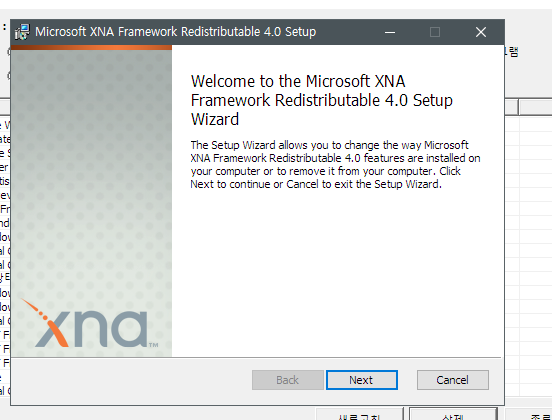Click the Setup Wizard description paragraph
Viewport: 552px width, 420px height.
335,164
